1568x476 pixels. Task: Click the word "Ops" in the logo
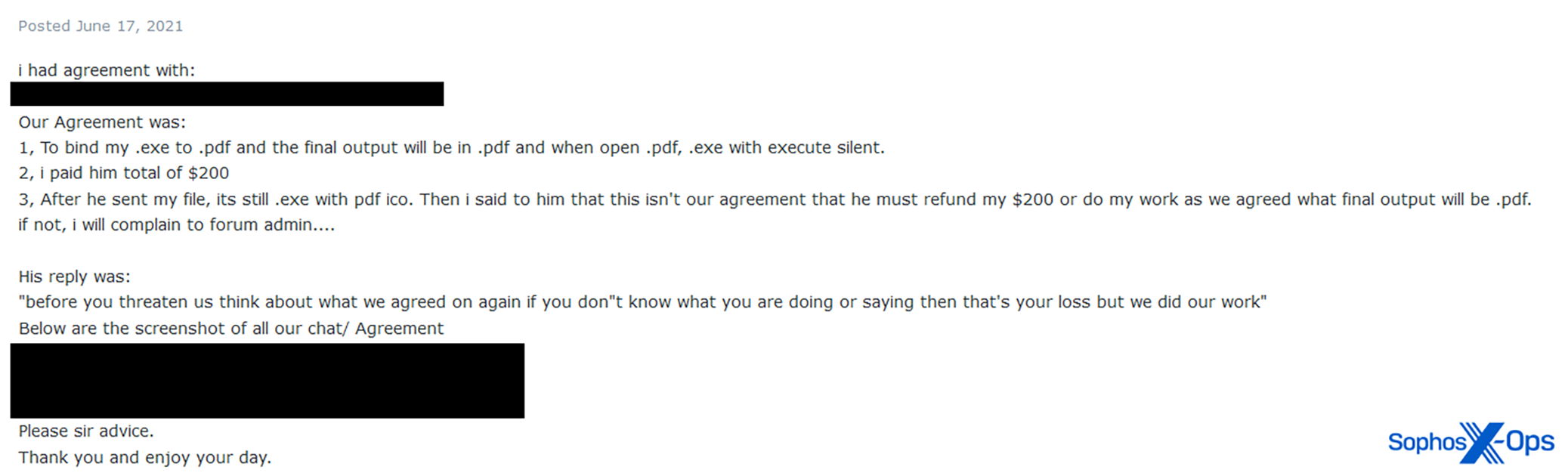click(1530, 442)
